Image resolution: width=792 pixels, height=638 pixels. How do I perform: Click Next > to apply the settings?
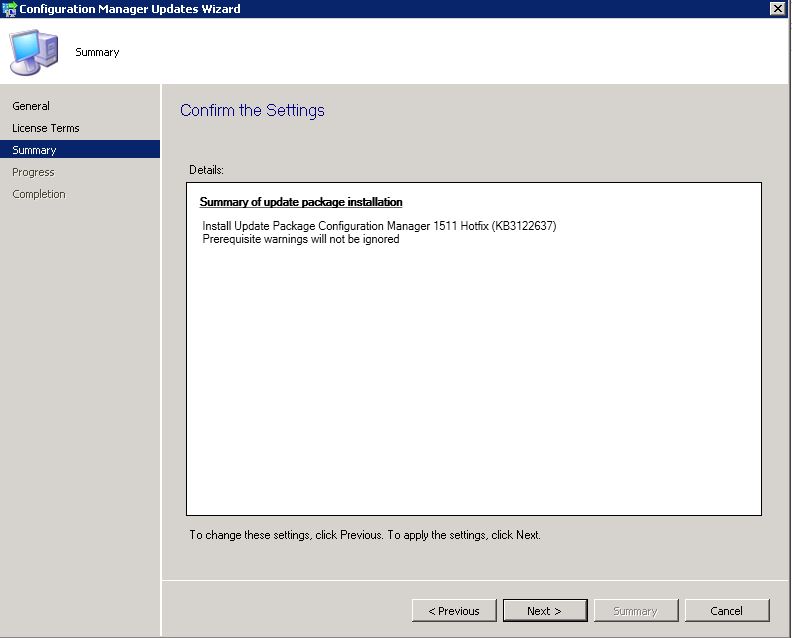coord(544,611)
